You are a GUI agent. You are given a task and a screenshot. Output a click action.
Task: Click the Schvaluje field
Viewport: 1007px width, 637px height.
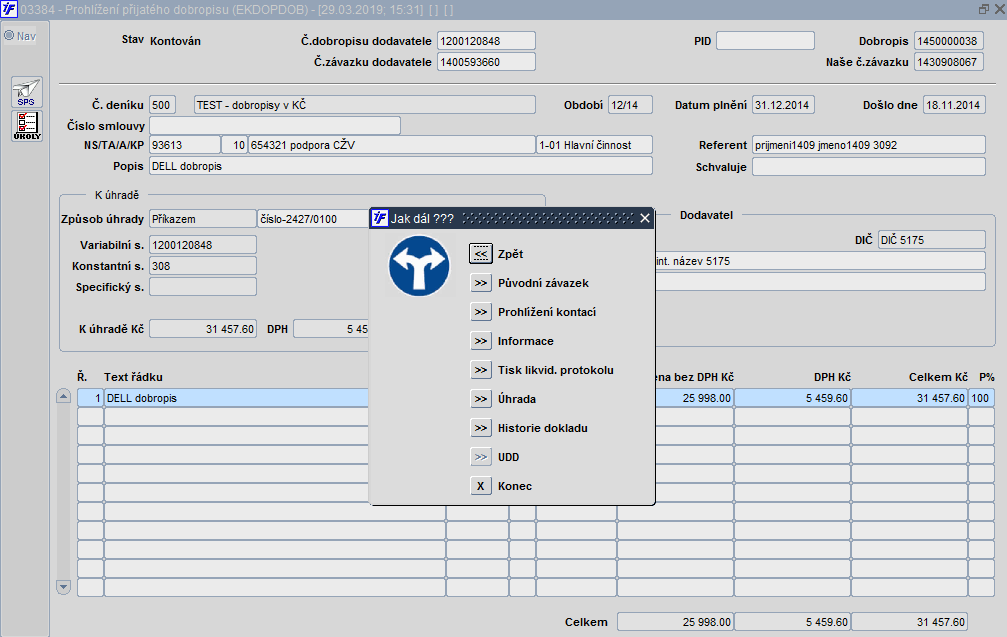click(868, 167)
